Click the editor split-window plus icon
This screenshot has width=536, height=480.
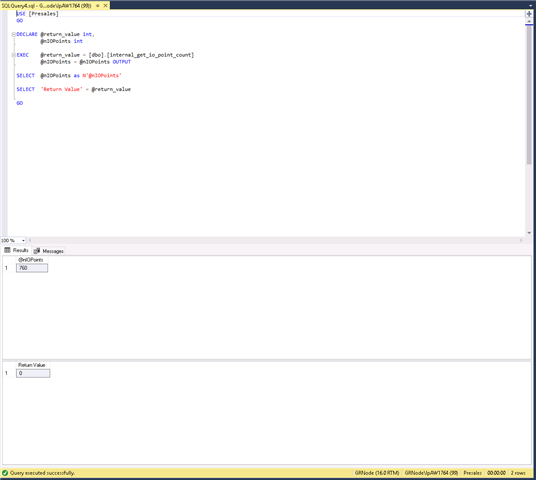[x=529, y=14]
